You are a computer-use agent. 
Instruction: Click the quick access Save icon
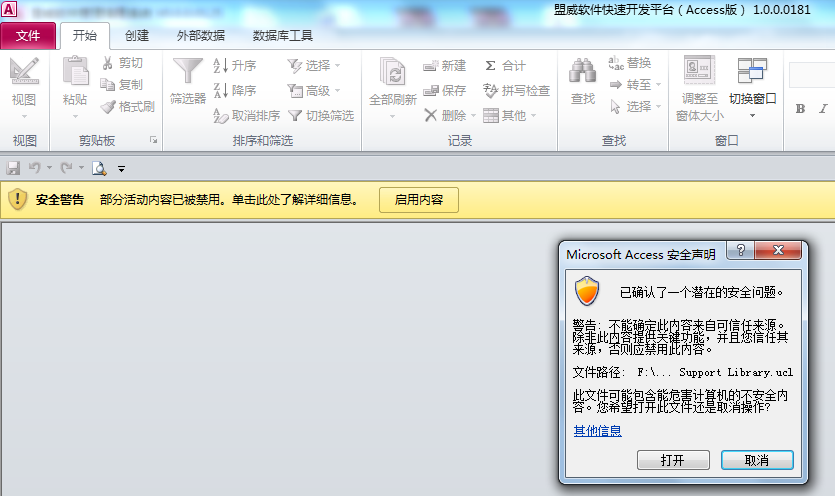pos(13,168)
